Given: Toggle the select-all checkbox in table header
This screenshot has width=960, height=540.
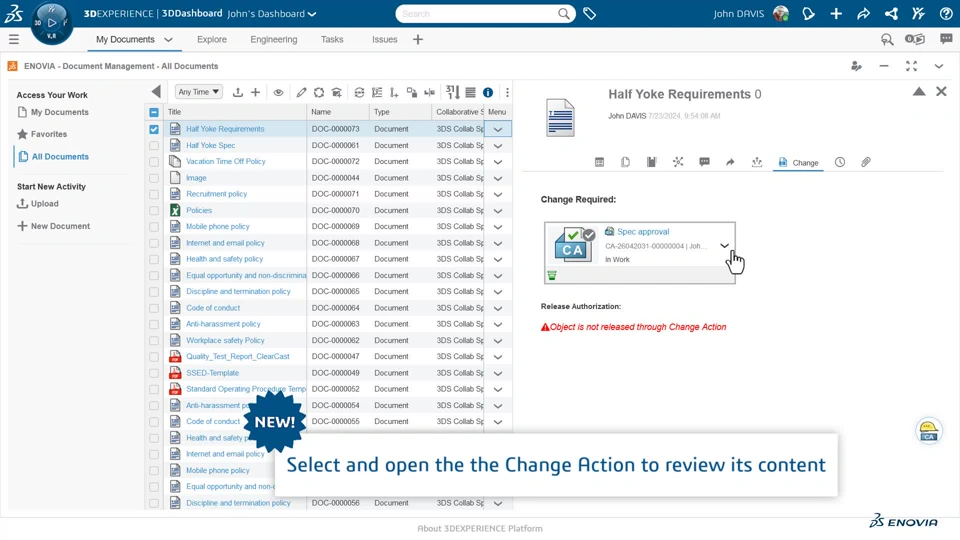Looking at the screenshot, I should click(x=154, y=112).
